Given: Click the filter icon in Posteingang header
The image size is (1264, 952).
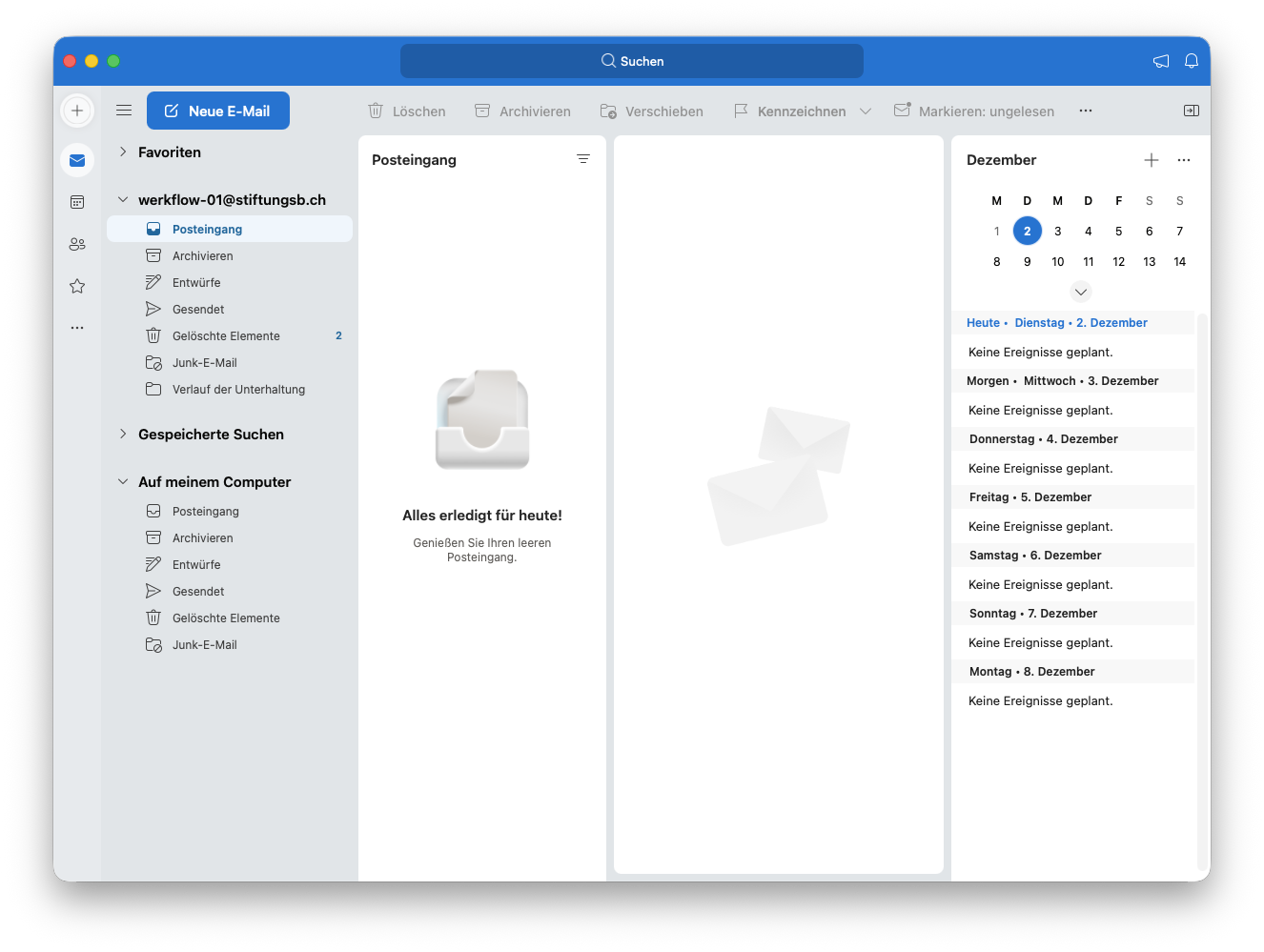Looking at the screenshot, I should click(583, 159).
